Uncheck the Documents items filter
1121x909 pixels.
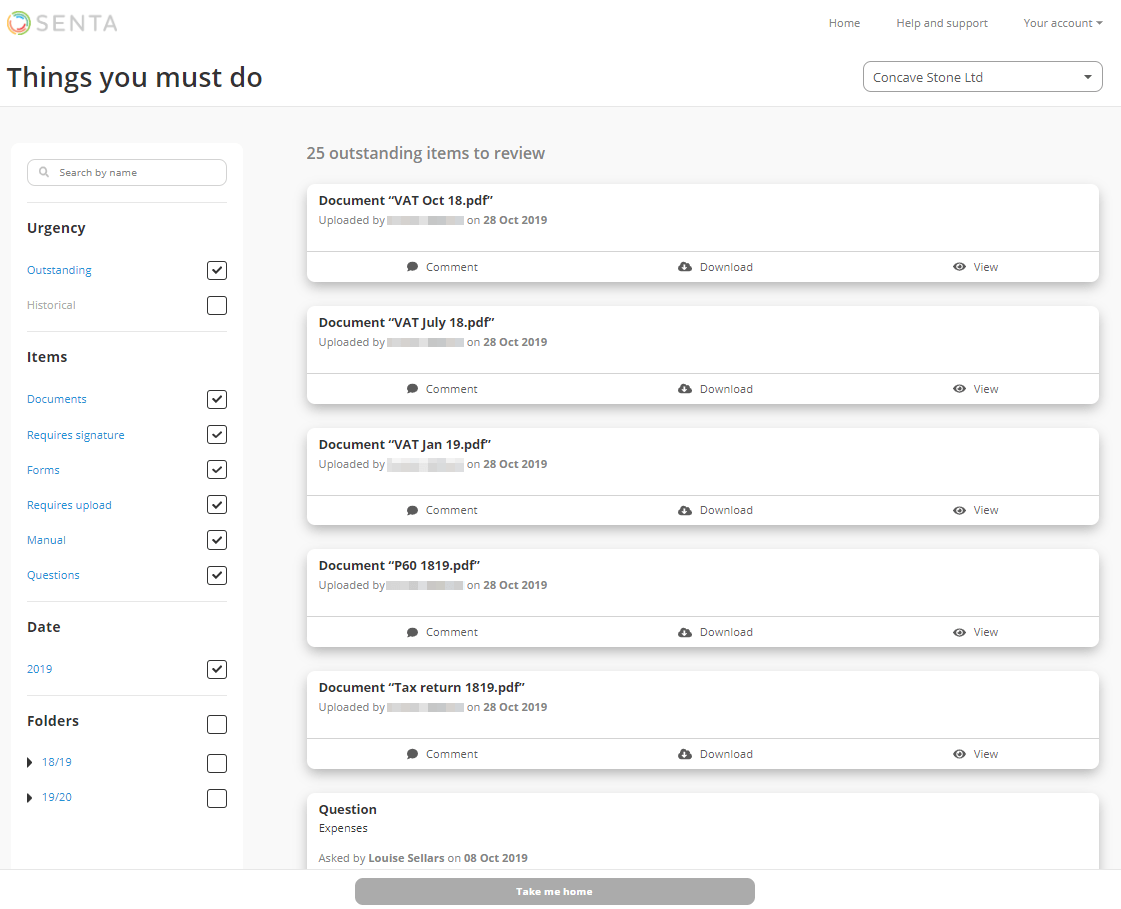pos(217,399)
